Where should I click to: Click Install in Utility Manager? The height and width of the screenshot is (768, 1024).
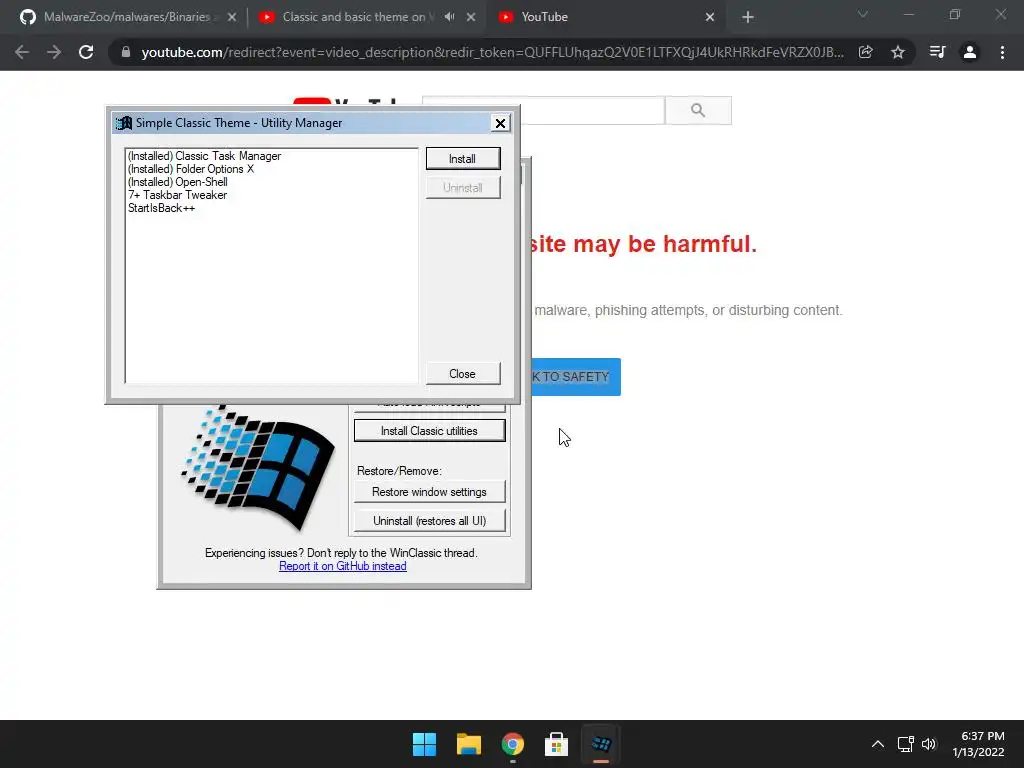[x=463, y=159]
